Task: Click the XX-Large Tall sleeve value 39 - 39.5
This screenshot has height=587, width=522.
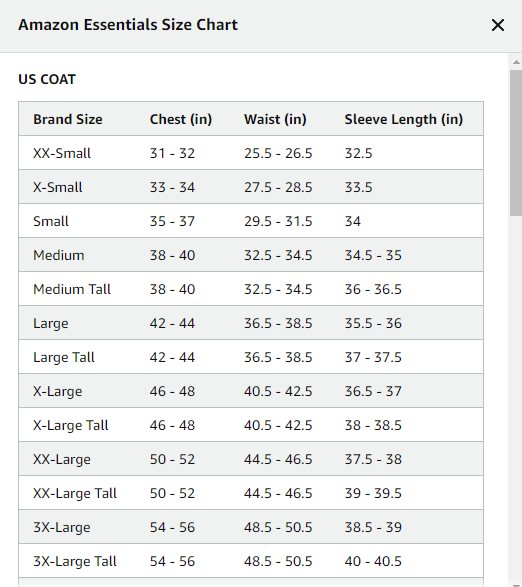Action: click(x=373, y=493)
